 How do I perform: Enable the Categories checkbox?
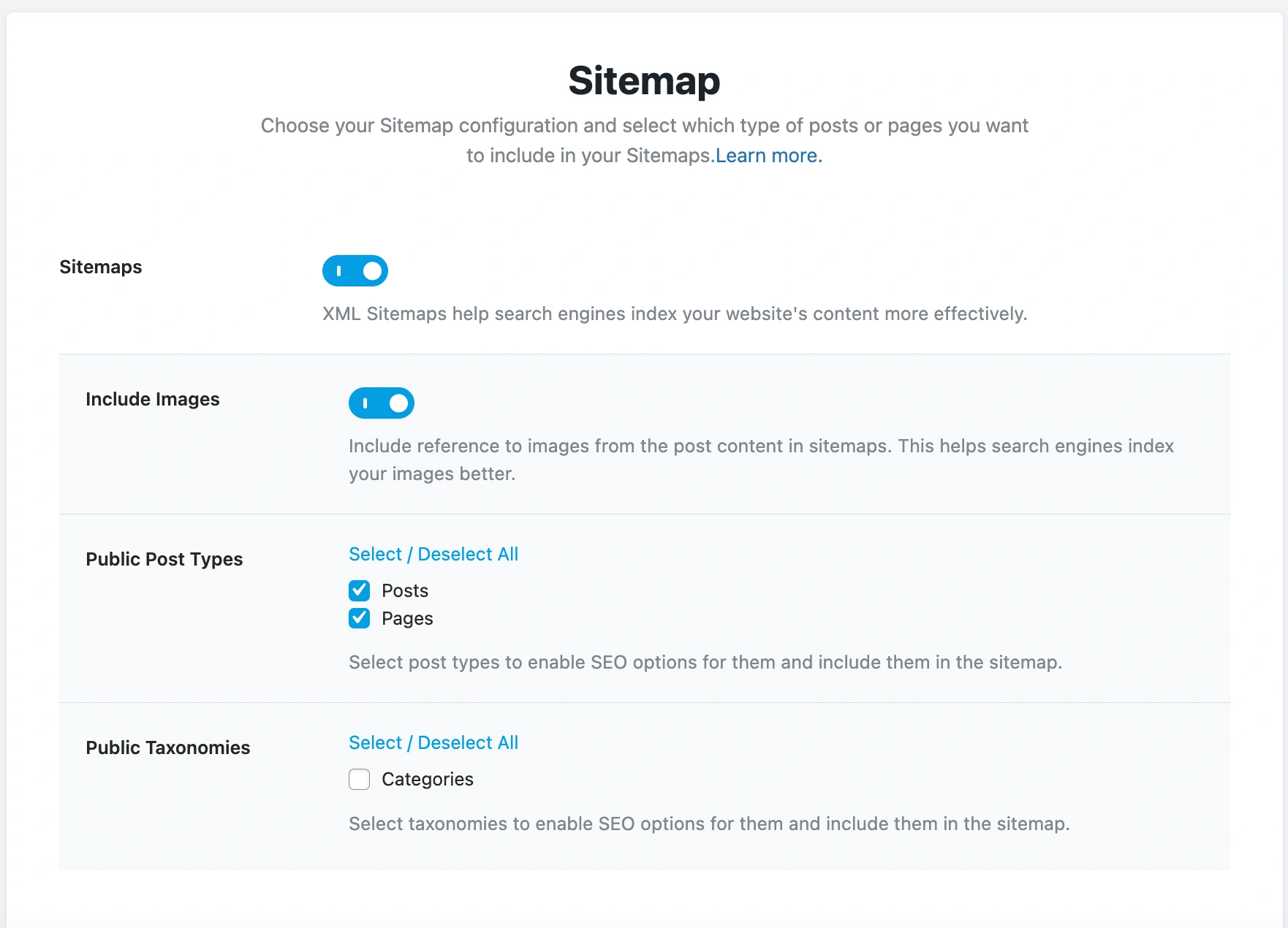click(359, 780)
